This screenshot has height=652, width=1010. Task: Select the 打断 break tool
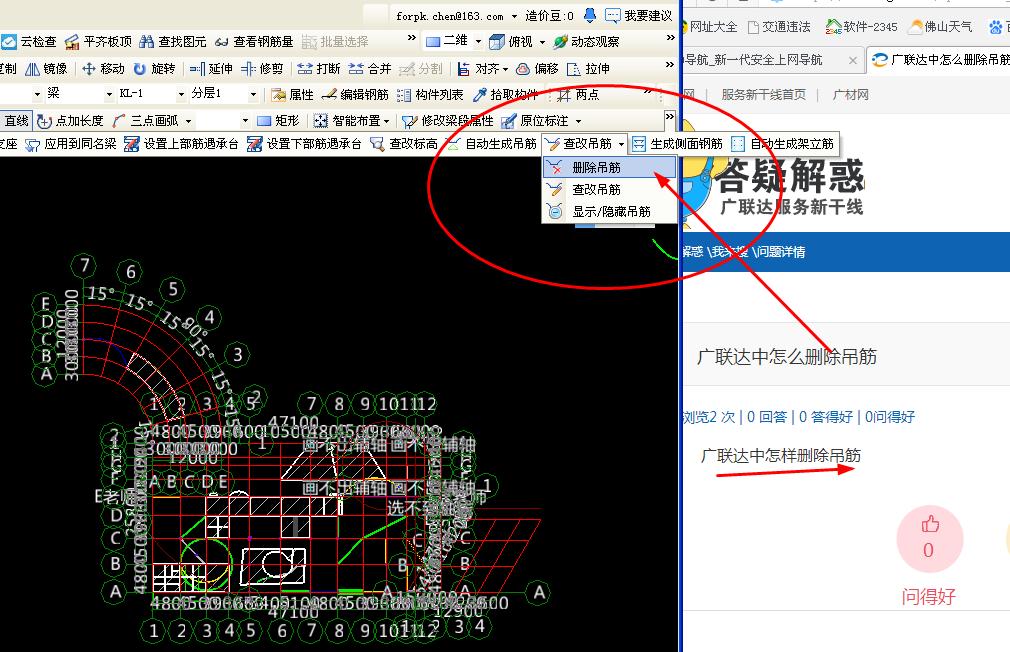tap(319, 68)
